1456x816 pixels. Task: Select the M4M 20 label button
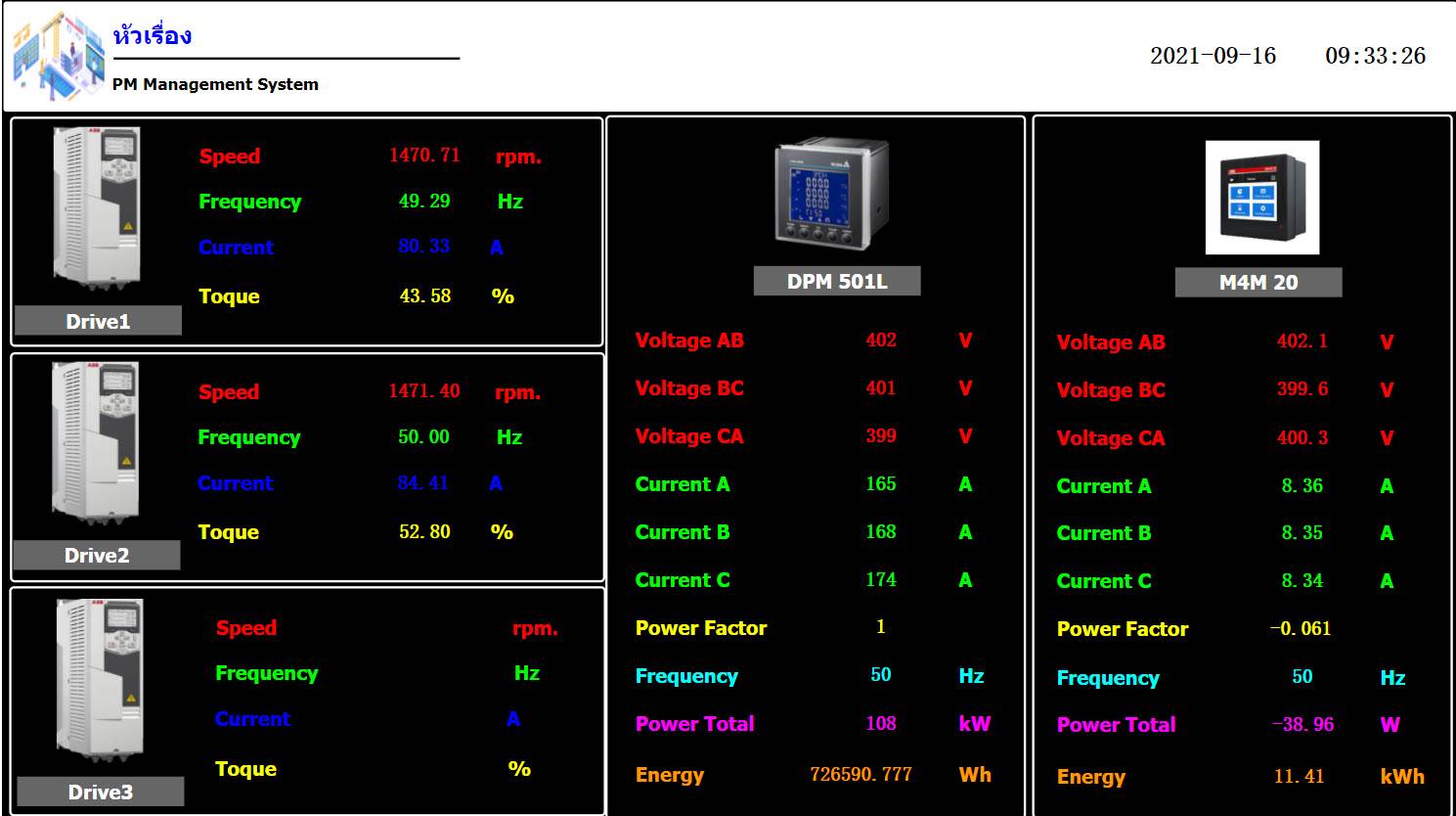pyautogui.click(x=1257, y=283)
